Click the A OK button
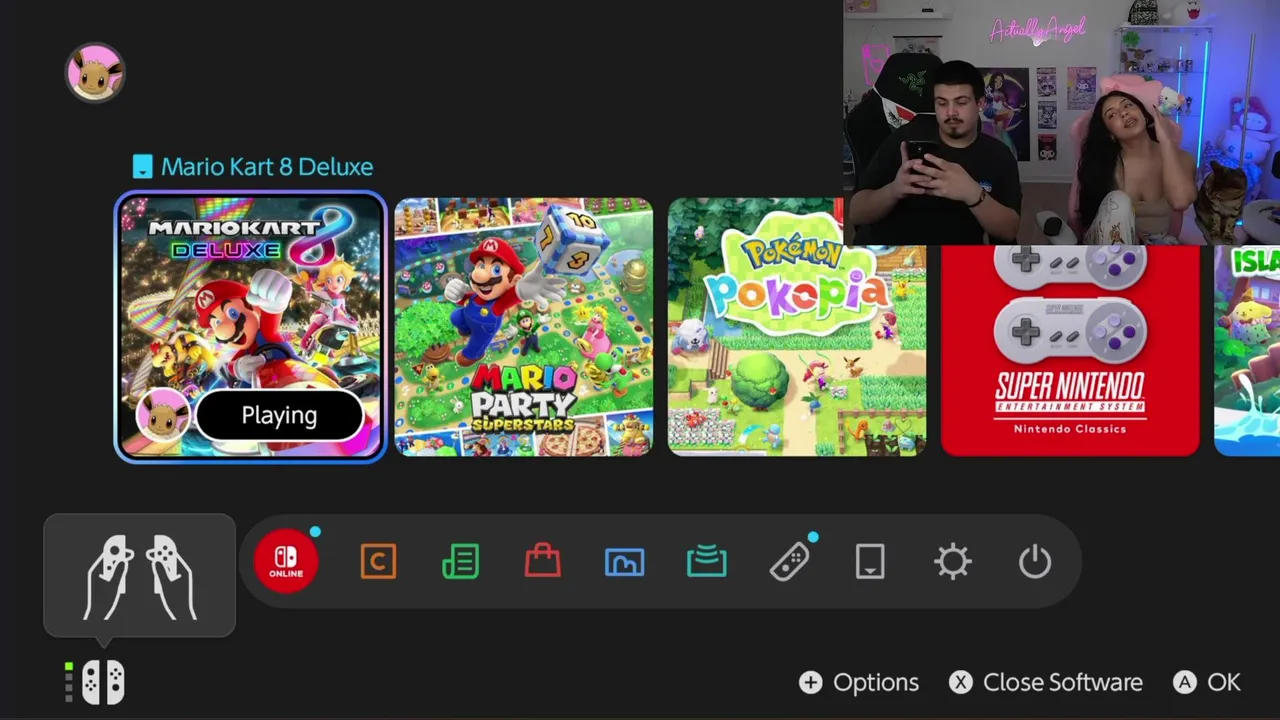Viewport: 1280px width, 720px height. click(x=1207, y=682)
